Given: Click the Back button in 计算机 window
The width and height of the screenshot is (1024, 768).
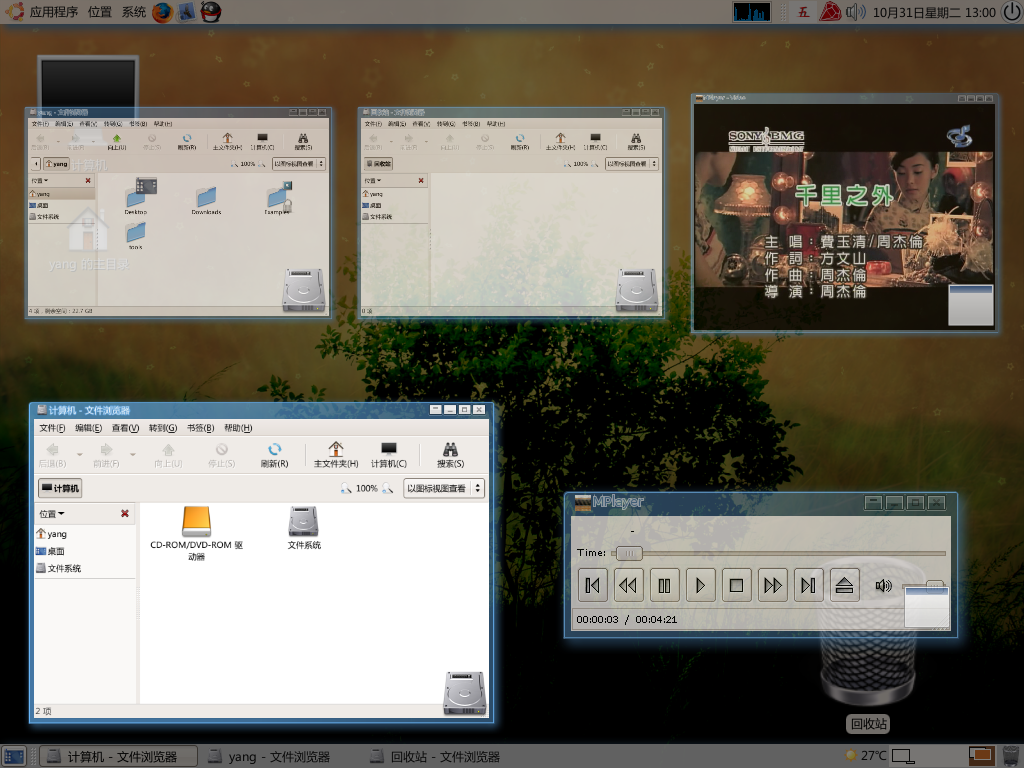Looking at the screenshot, I should (52, 455).
